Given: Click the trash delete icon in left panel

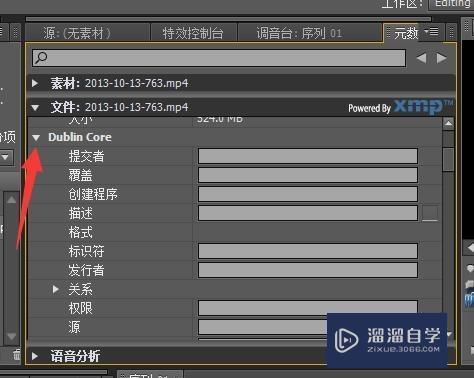Looking at the screenshot, I should 17,355.
